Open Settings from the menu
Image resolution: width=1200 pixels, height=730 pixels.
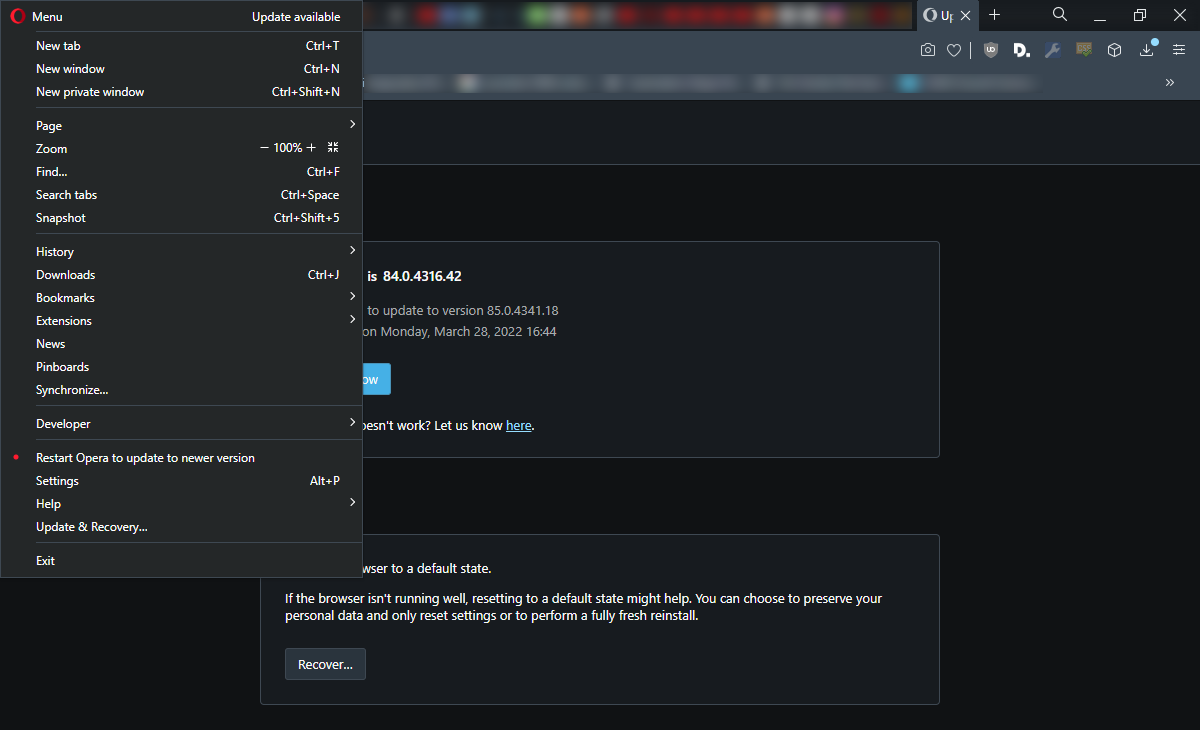(x=181, y=481)
